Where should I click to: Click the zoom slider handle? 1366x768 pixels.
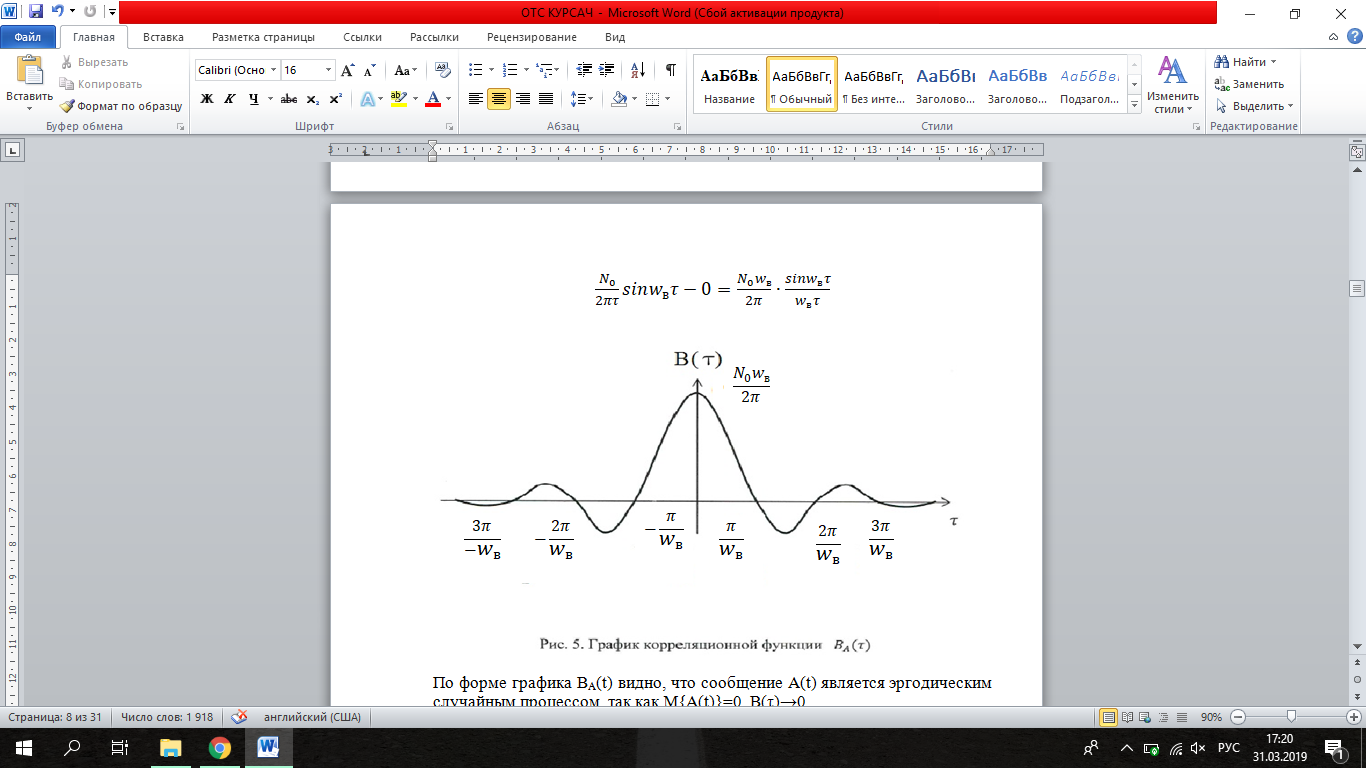[1292, 717]
